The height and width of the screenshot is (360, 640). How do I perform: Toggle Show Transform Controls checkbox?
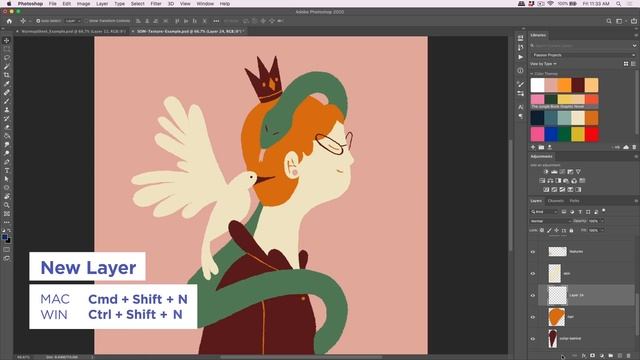86,21
